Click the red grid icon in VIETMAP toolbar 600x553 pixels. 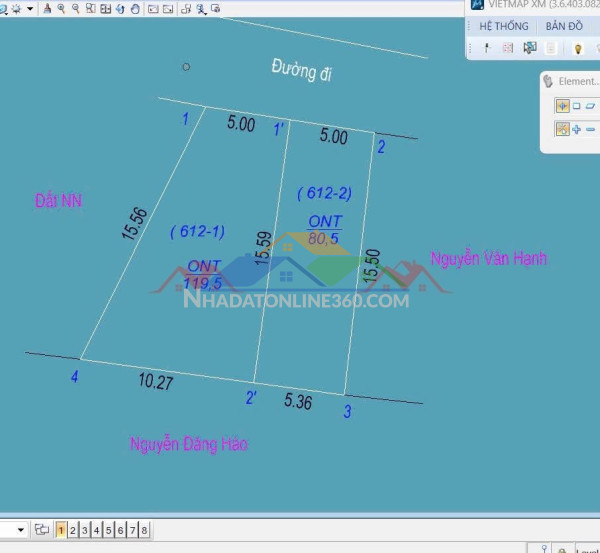[x=508, y=48]
